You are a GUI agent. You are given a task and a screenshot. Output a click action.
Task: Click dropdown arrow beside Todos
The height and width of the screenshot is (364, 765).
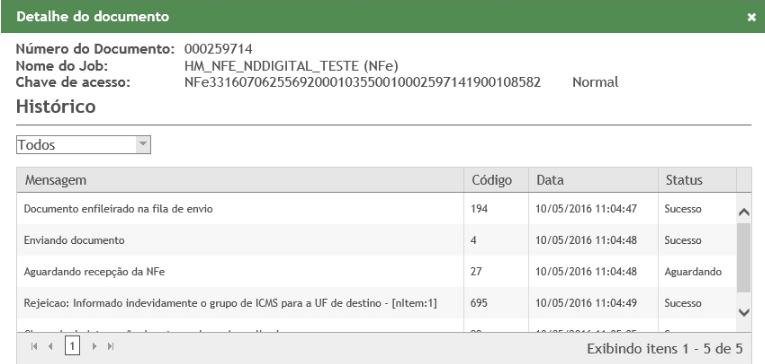(x=143, y=144)
